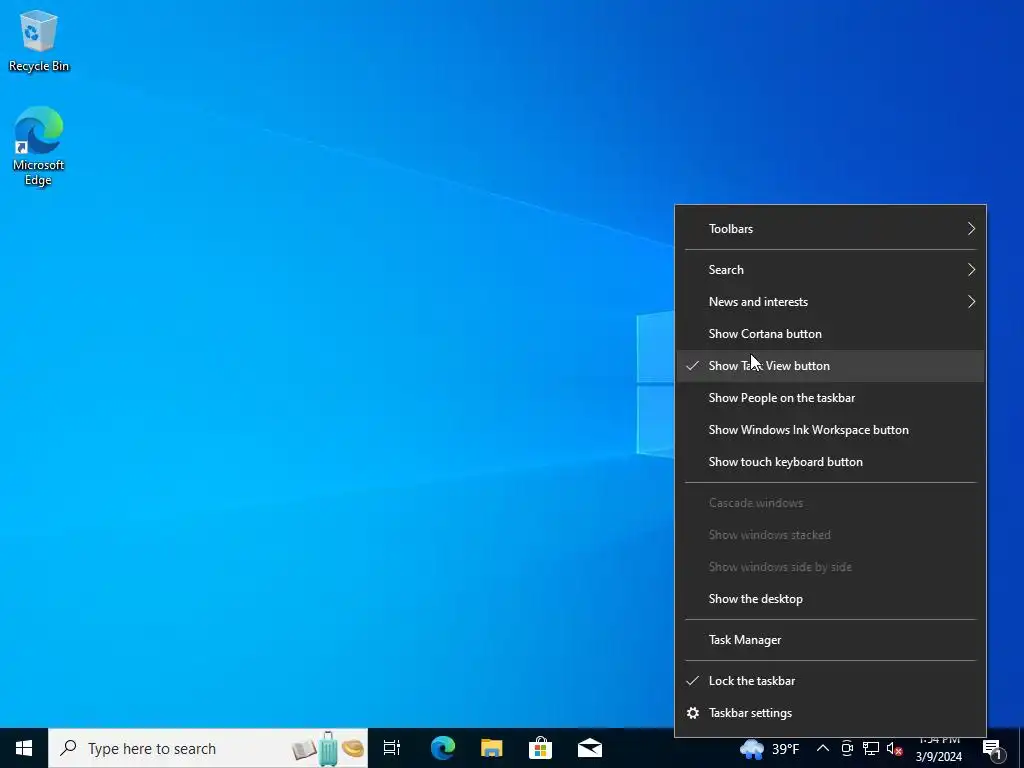Open Microsoft Store from the taskbar
The width and height of the screenshot is (1024, 768).
[x=541, y=748]
